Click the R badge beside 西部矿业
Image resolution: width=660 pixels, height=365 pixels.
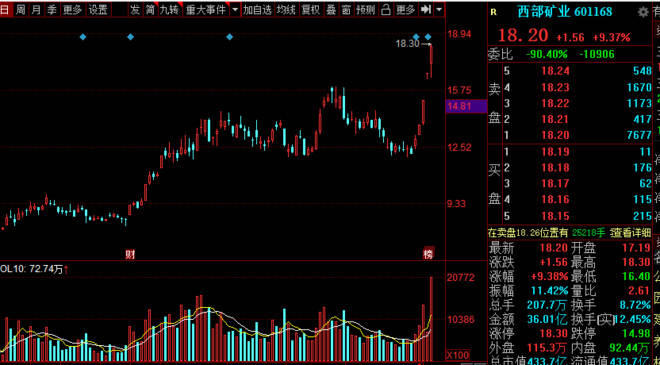[493, 13]
